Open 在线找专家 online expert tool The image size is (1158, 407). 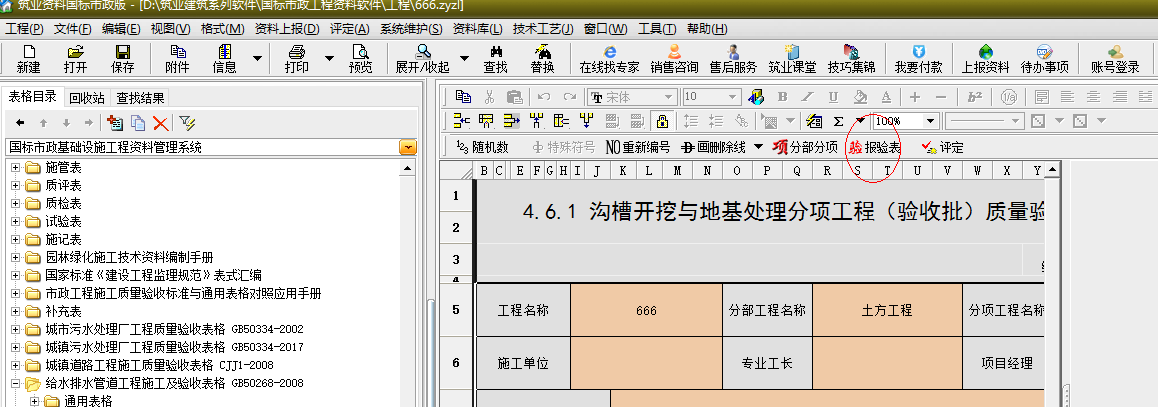[608, 58]
